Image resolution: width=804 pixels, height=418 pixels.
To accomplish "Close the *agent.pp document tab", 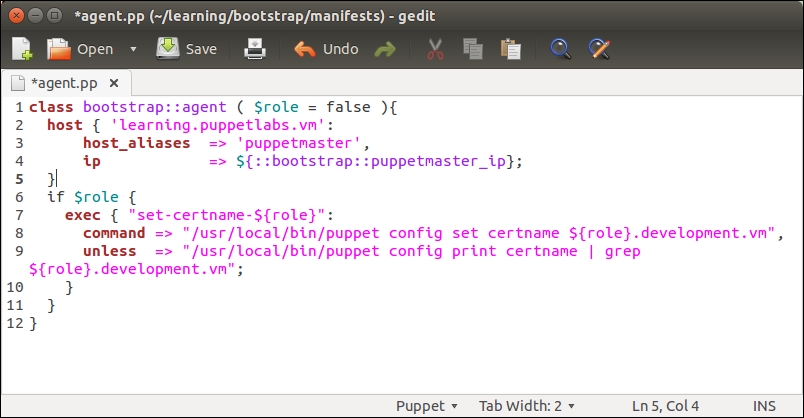I will click(x=114, y=83).
